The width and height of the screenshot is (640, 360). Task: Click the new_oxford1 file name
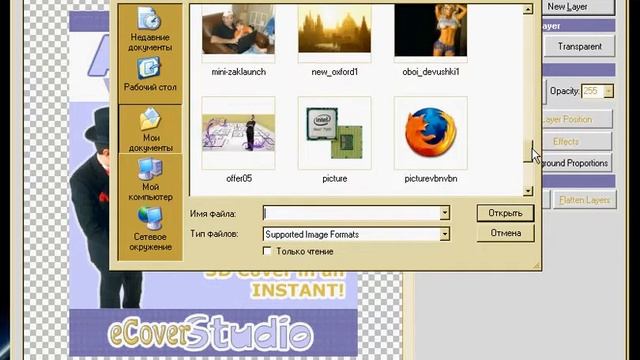point(335,72)
